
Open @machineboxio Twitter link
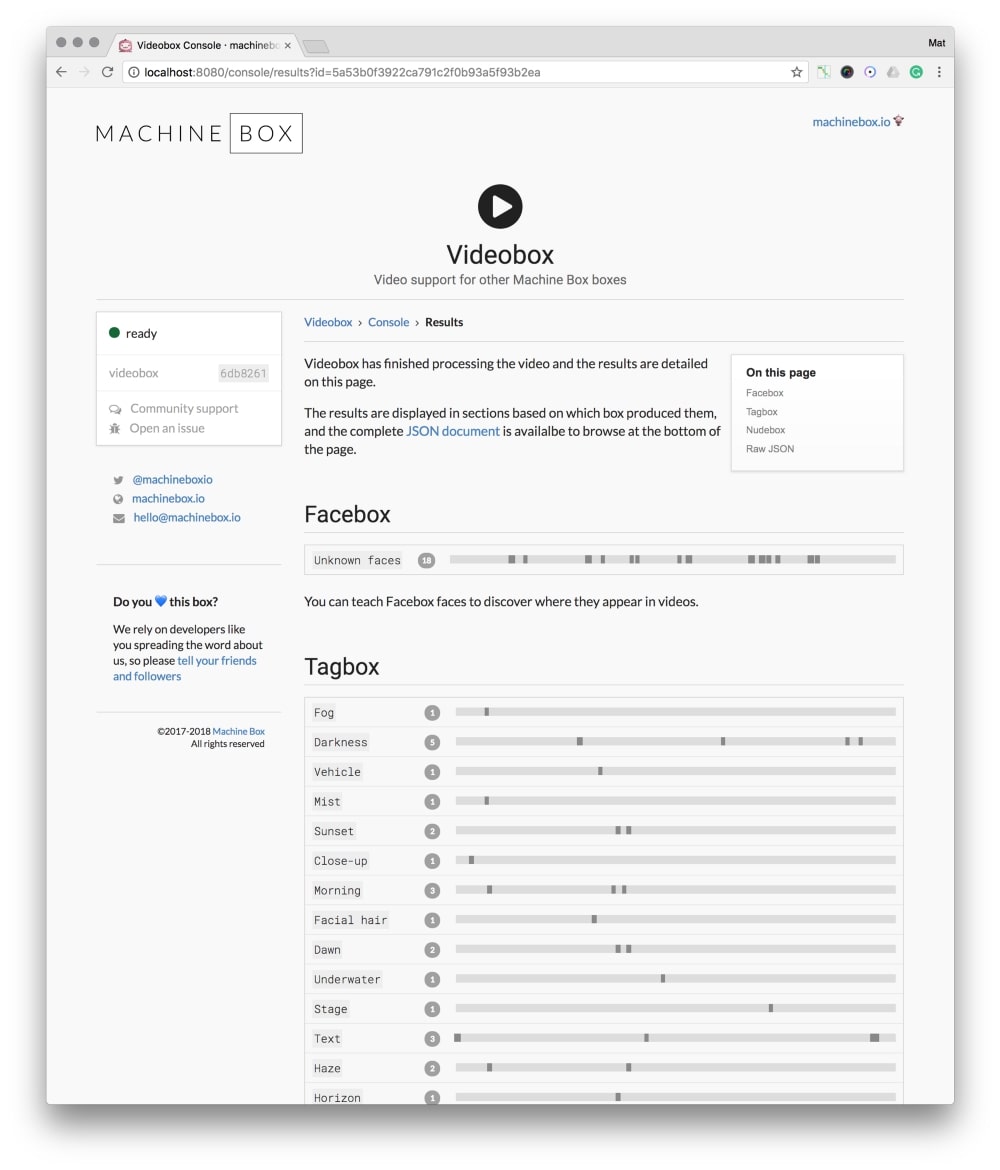[172, 480]
